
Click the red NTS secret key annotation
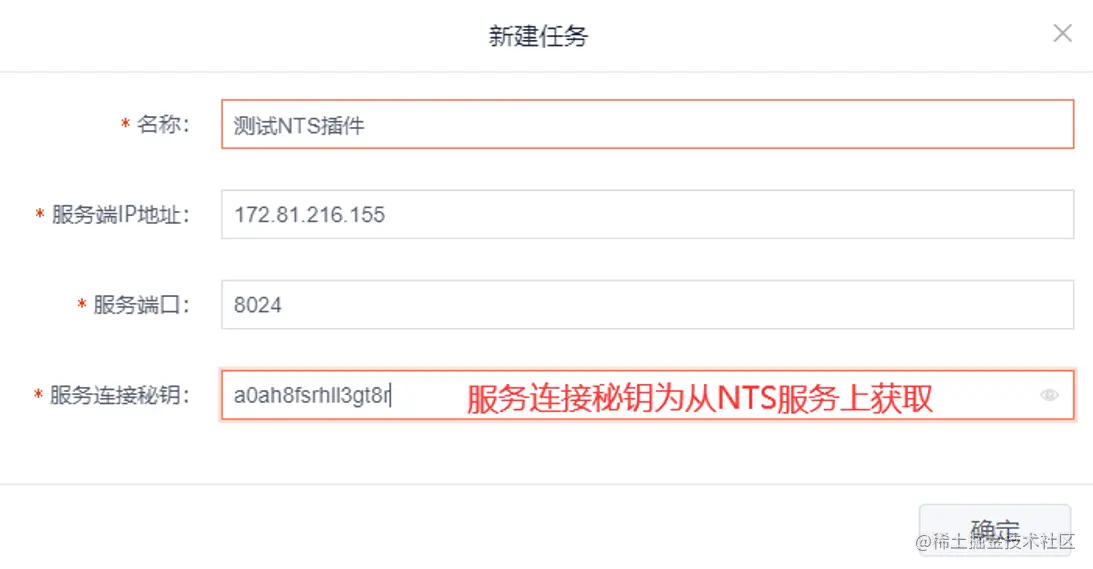pos(700,399)
